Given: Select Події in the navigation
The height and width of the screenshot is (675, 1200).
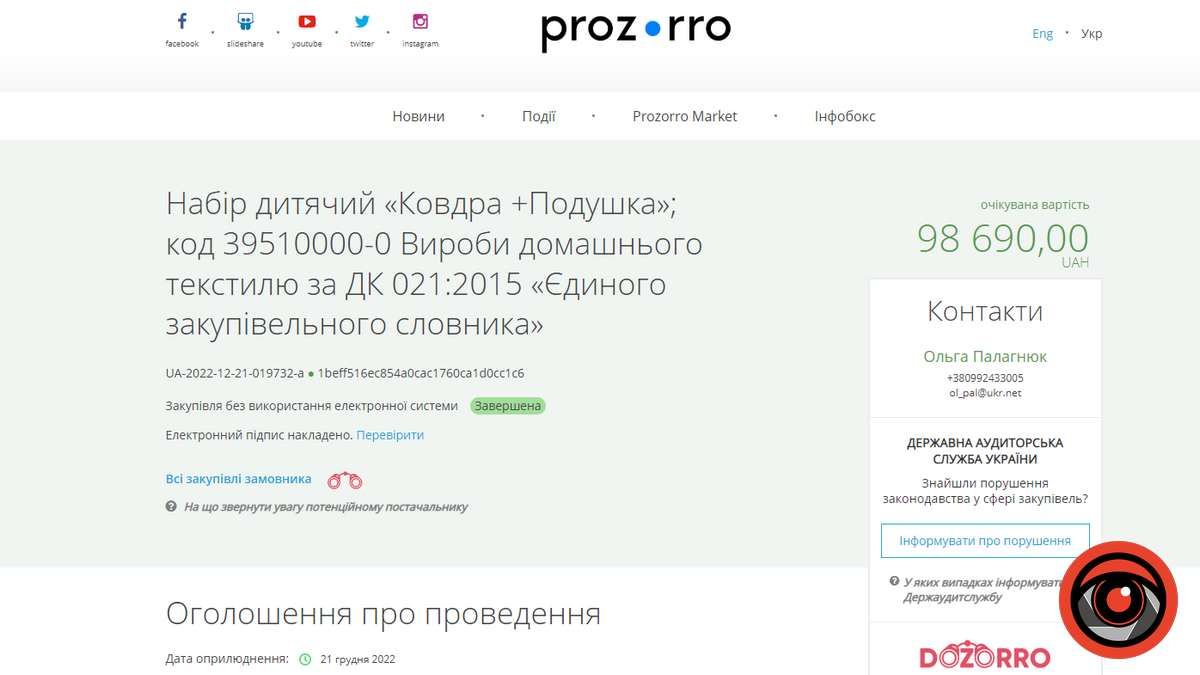Looking at the screenshot, I should (x=539, y=116).
